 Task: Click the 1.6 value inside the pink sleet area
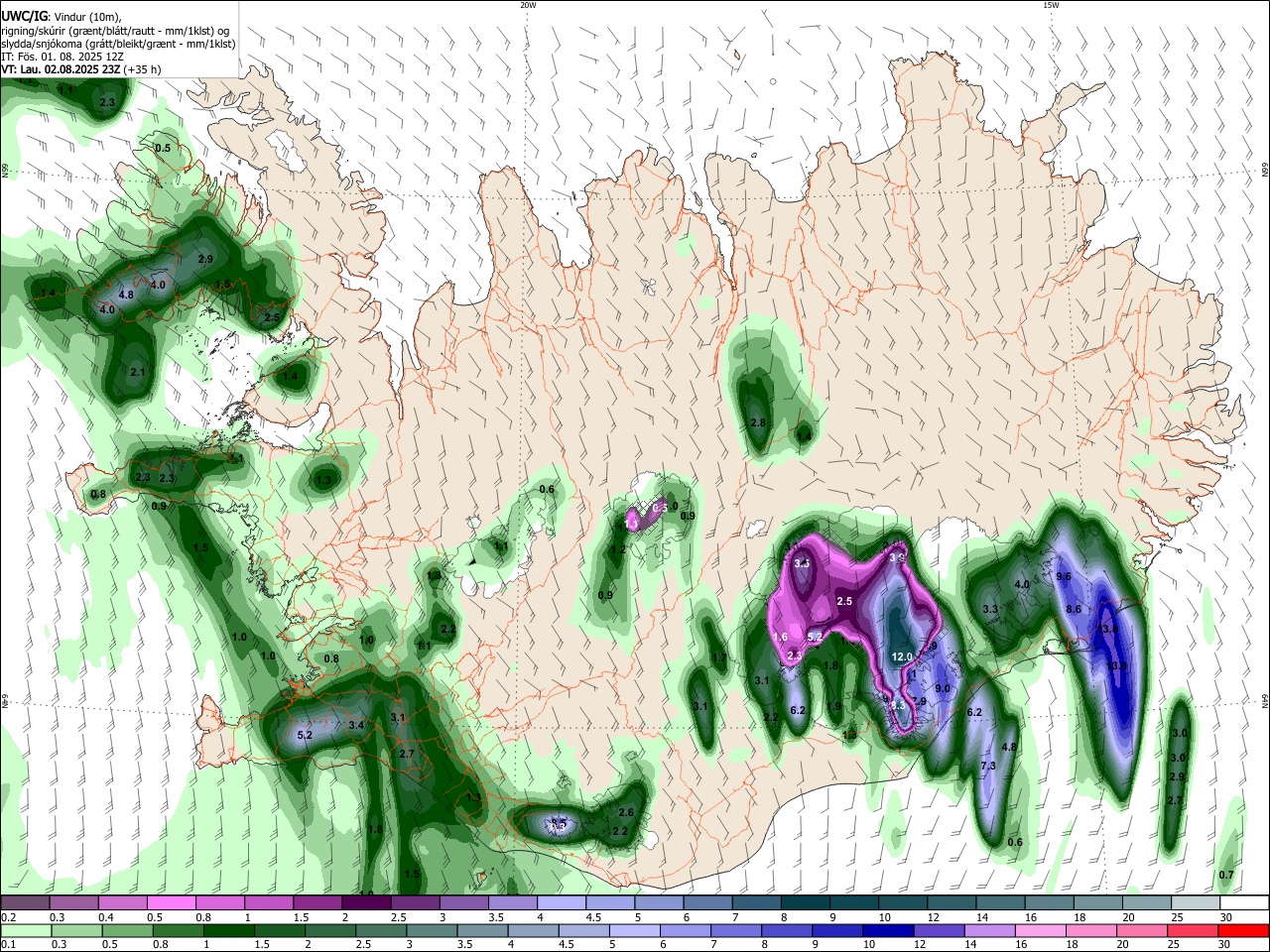[x=780, y=637]
